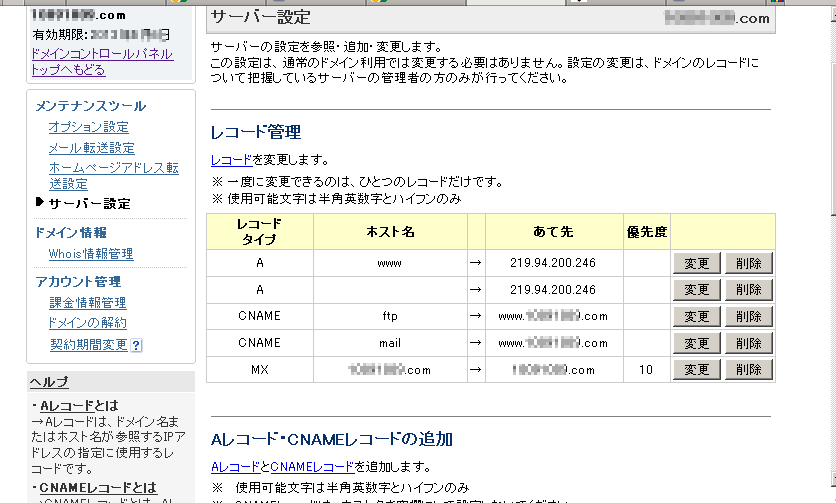Click the レコード link under レコード管理

(231, 160)
